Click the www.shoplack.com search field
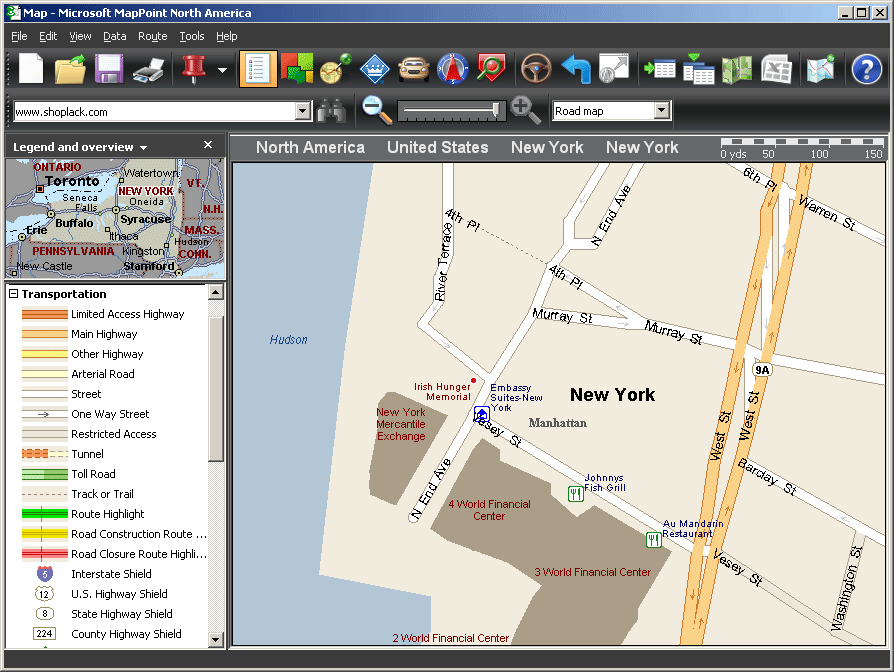The width and height of the screenshot is (894, 672). pyautogui.click(x=154, y=112)
